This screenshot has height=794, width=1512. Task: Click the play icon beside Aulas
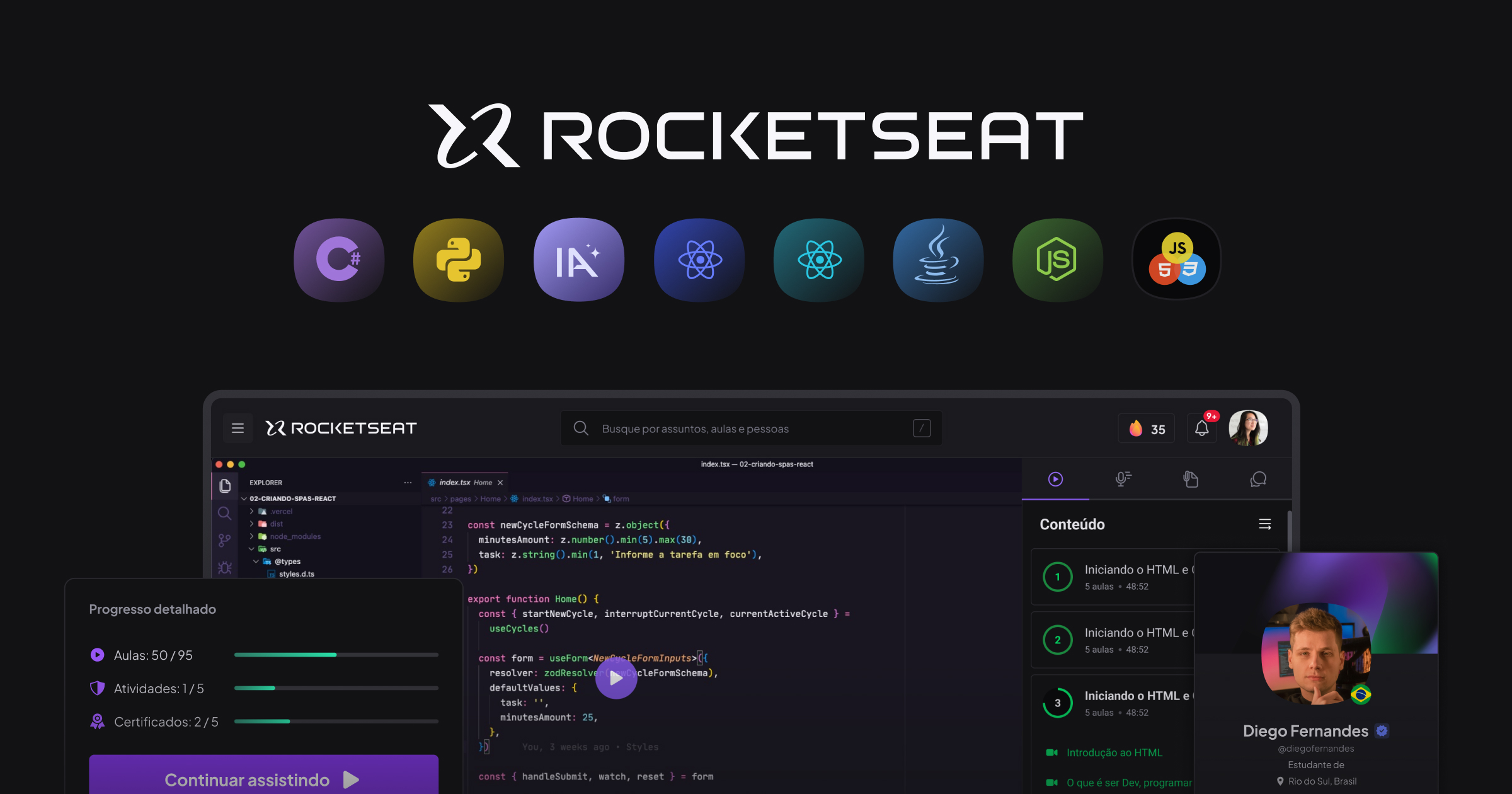(x=97, y=655)
